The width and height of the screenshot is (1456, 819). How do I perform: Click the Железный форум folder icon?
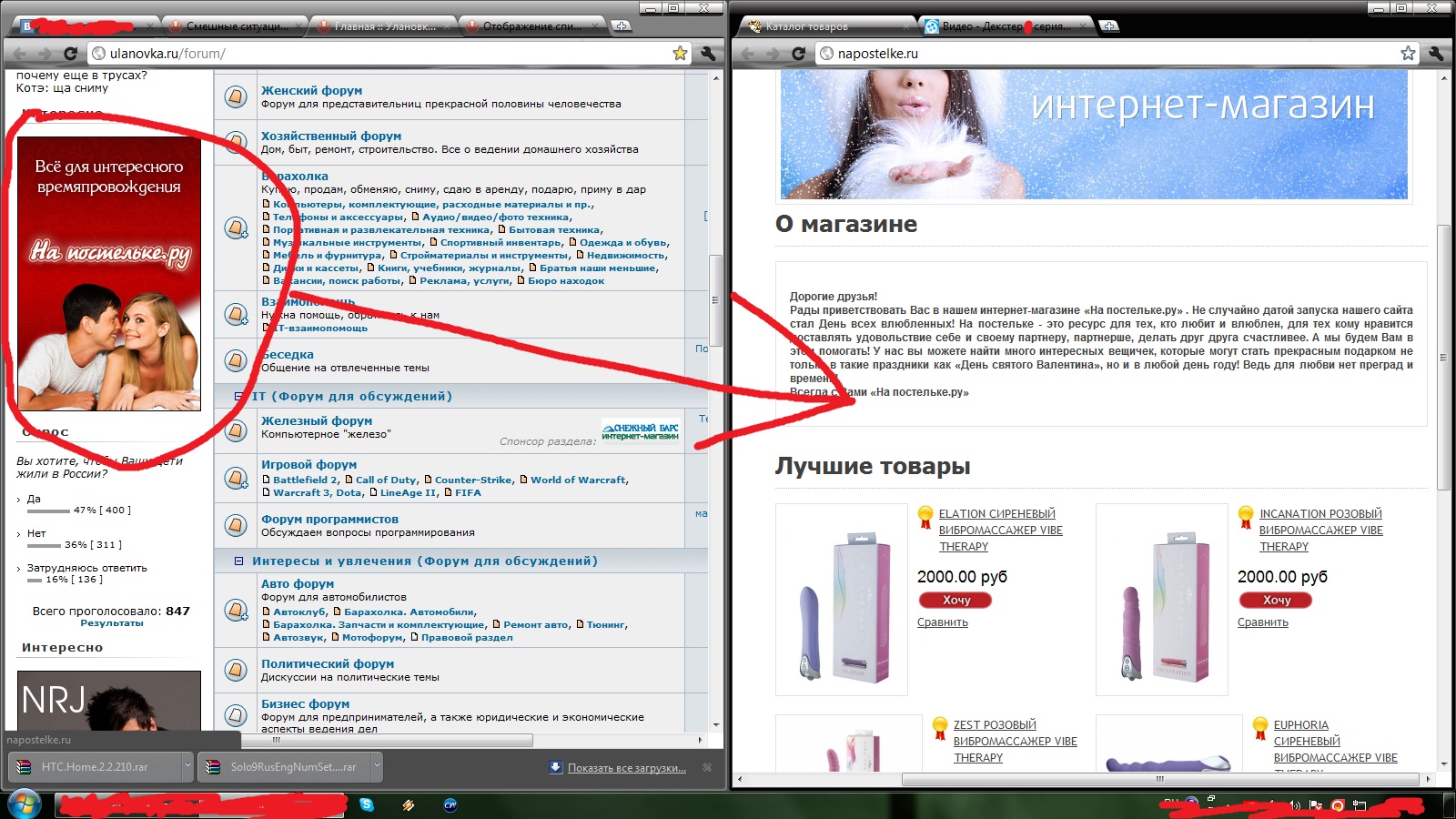236,430
